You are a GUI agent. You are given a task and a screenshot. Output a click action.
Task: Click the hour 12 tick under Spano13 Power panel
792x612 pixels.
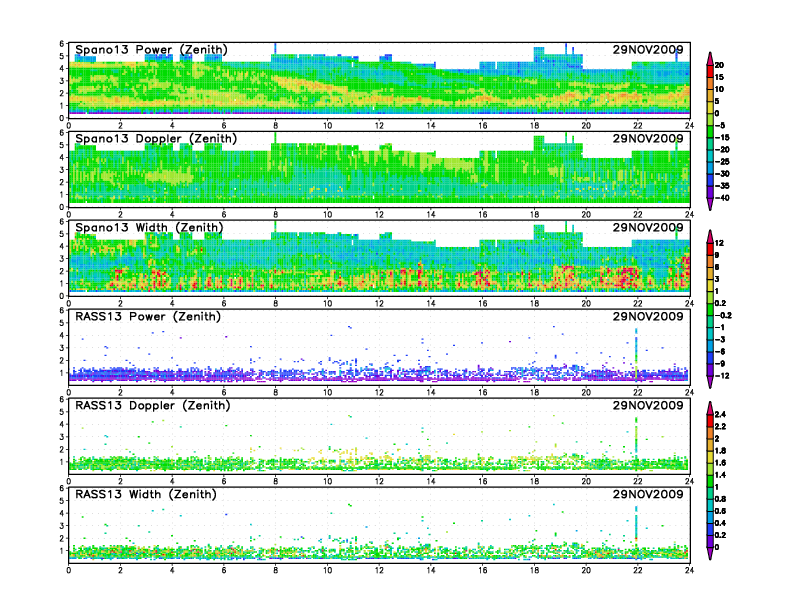[x=379, y=126]
